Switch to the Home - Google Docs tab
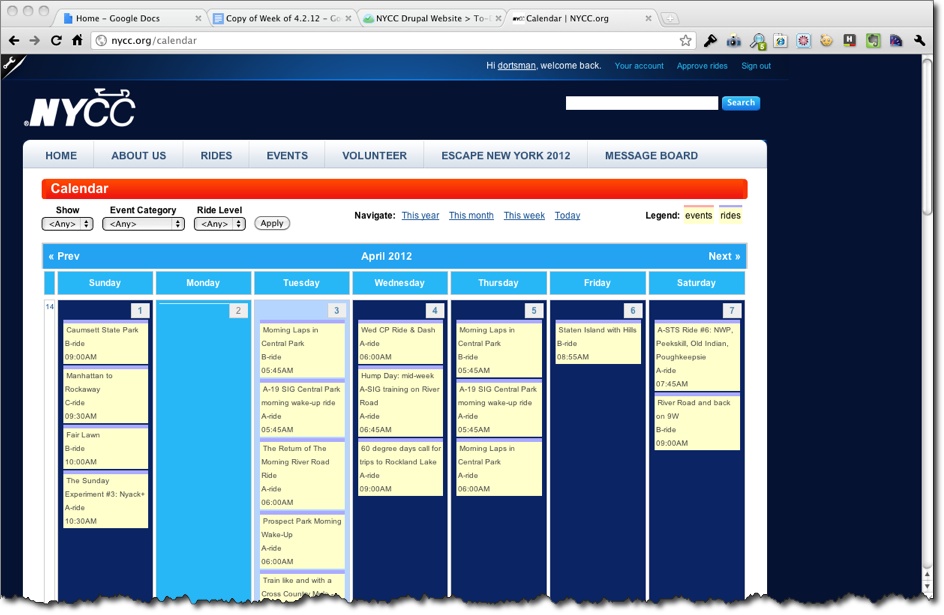The image size is (944, 615). click(128, 19)
